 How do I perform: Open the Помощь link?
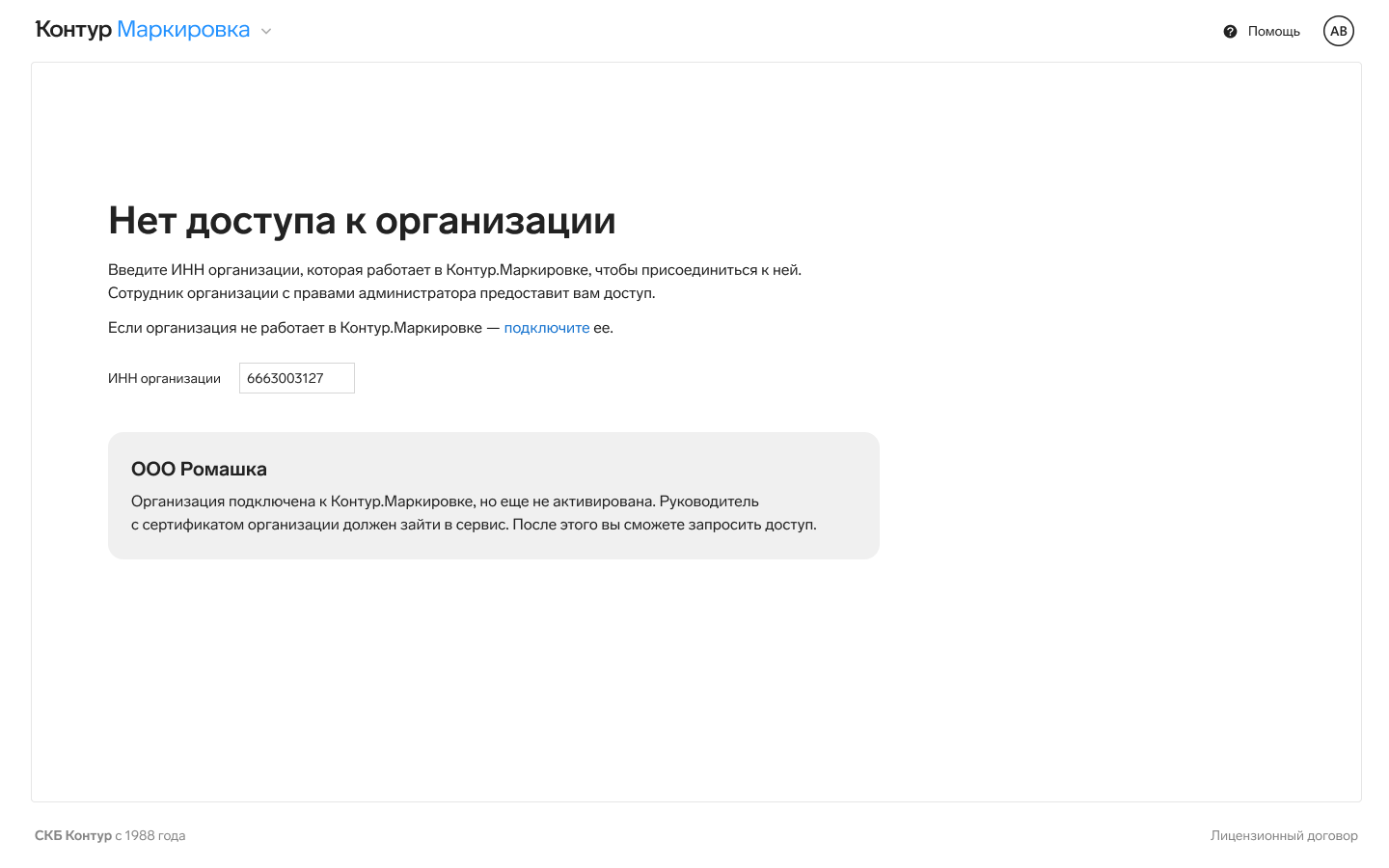(x=1273, y=32)
